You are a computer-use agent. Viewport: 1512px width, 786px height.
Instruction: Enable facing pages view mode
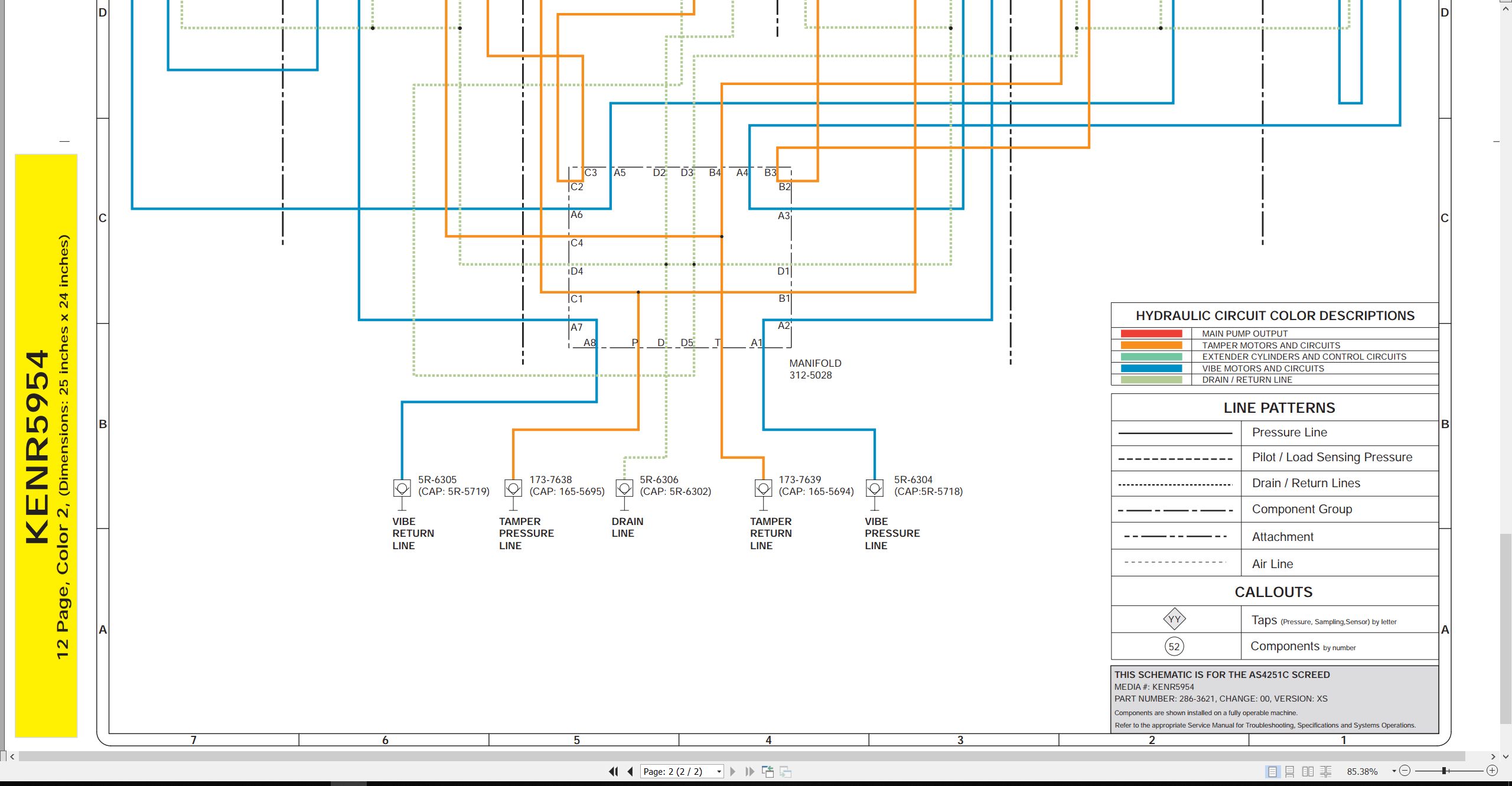coord(1308,771)
